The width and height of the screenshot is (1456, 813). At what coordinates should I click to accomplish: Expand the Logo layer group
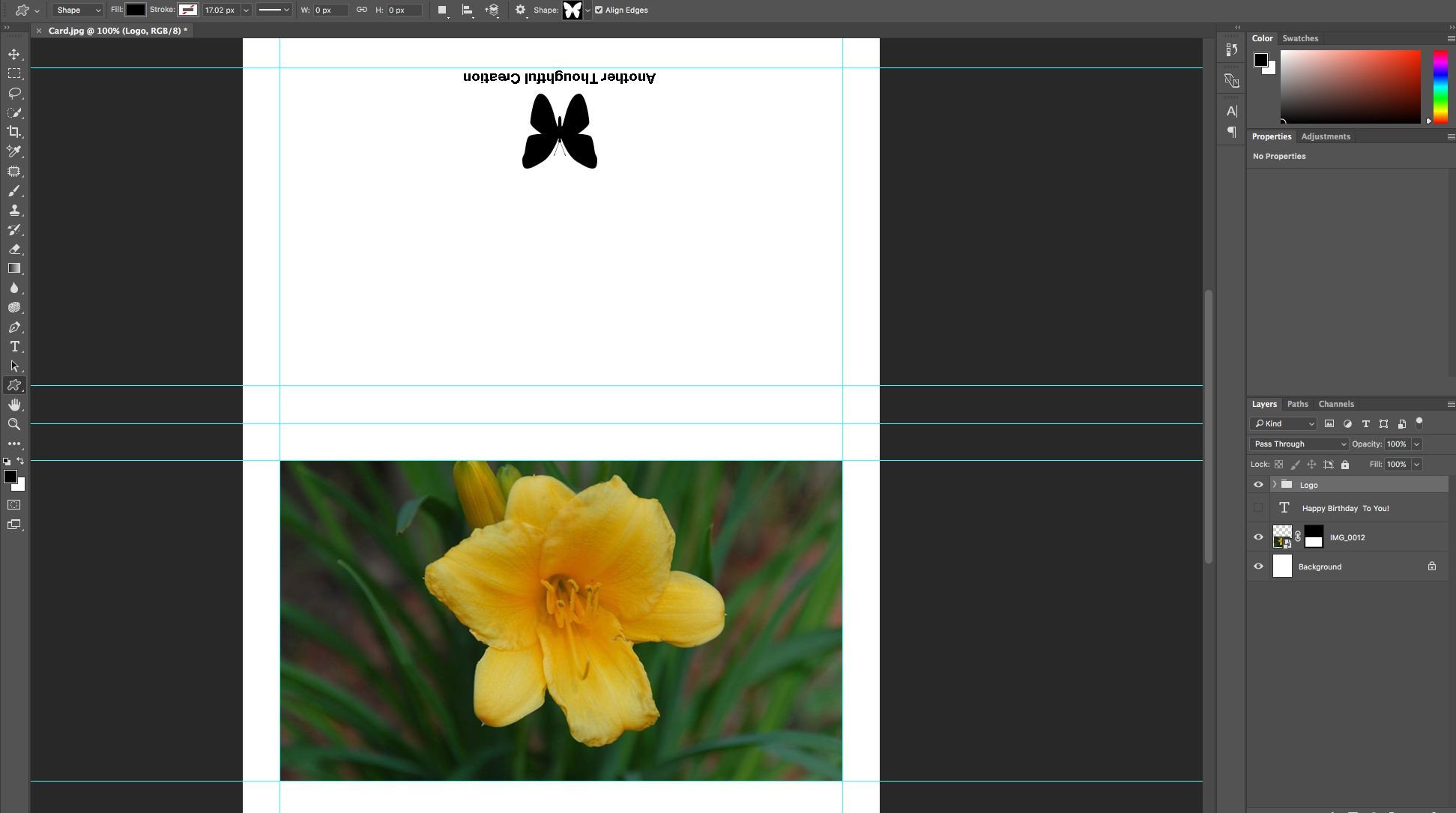pos(1275,485)
